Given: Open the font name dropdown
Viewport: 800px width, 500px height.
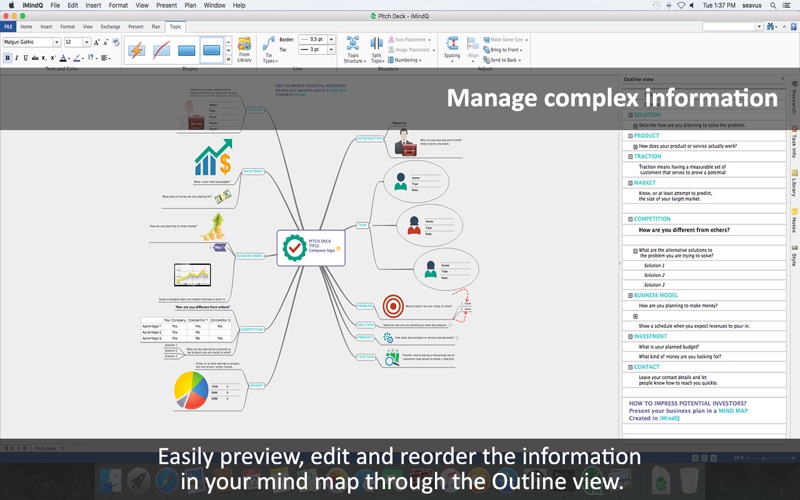Looking at the screenshot, I should coord(57,42).
